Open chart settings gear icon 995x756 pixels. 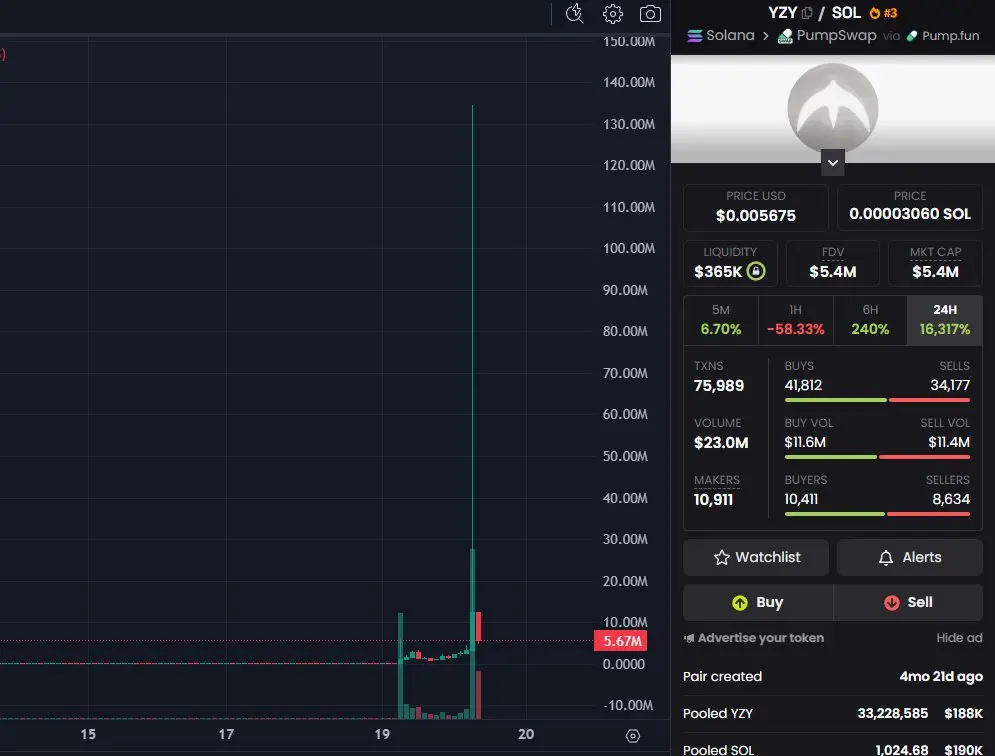pos(612,14)
